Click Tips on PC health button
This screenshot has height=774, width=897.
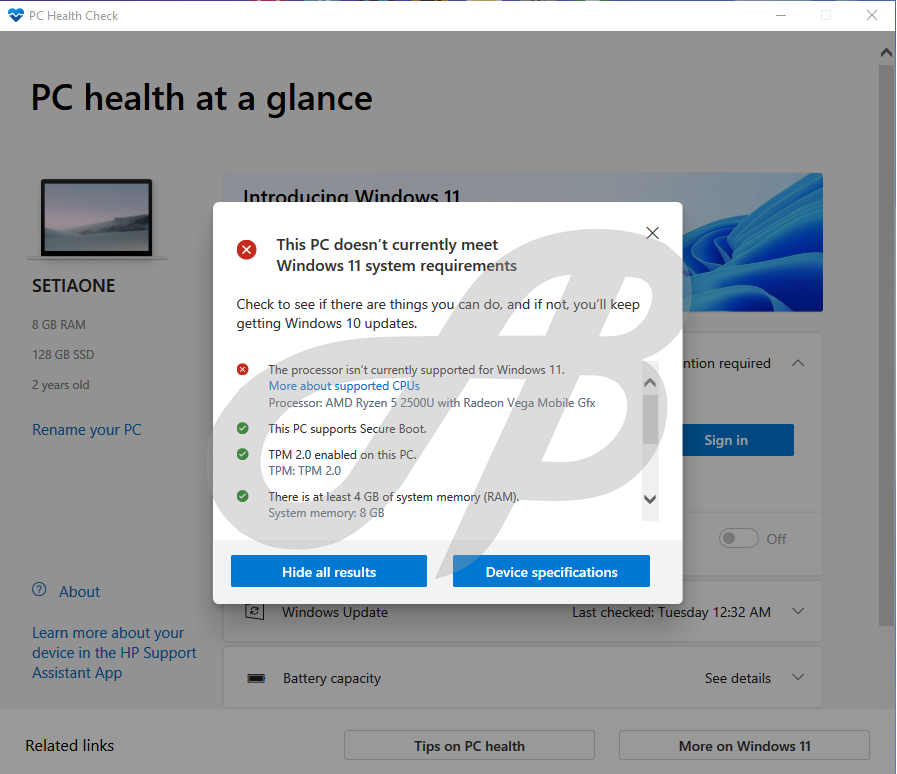[469, 745]
